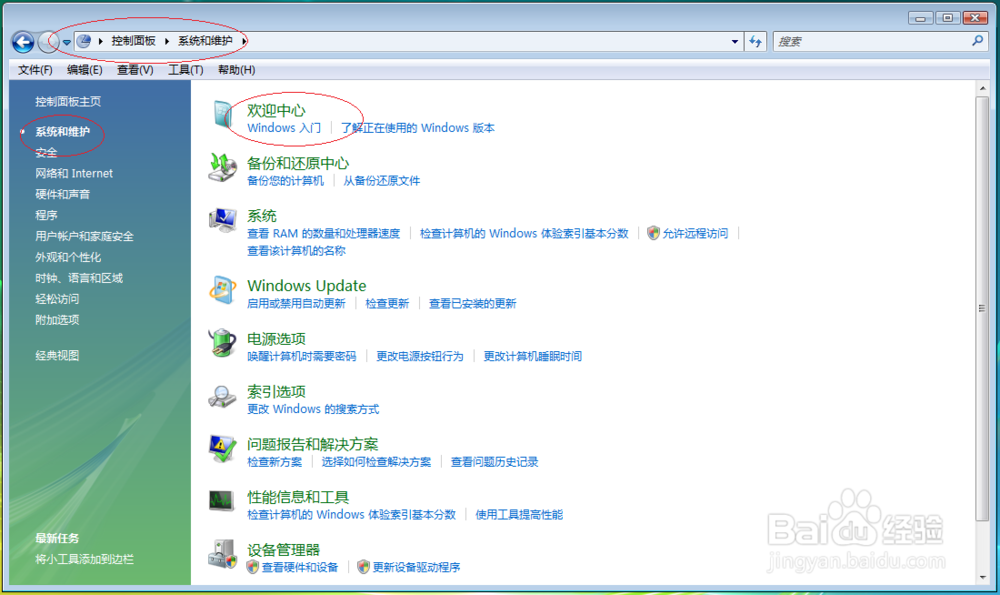Click the 性能信息和工具 icon
This screenshot has height=595, width=1000.
(x=221, y=501)
